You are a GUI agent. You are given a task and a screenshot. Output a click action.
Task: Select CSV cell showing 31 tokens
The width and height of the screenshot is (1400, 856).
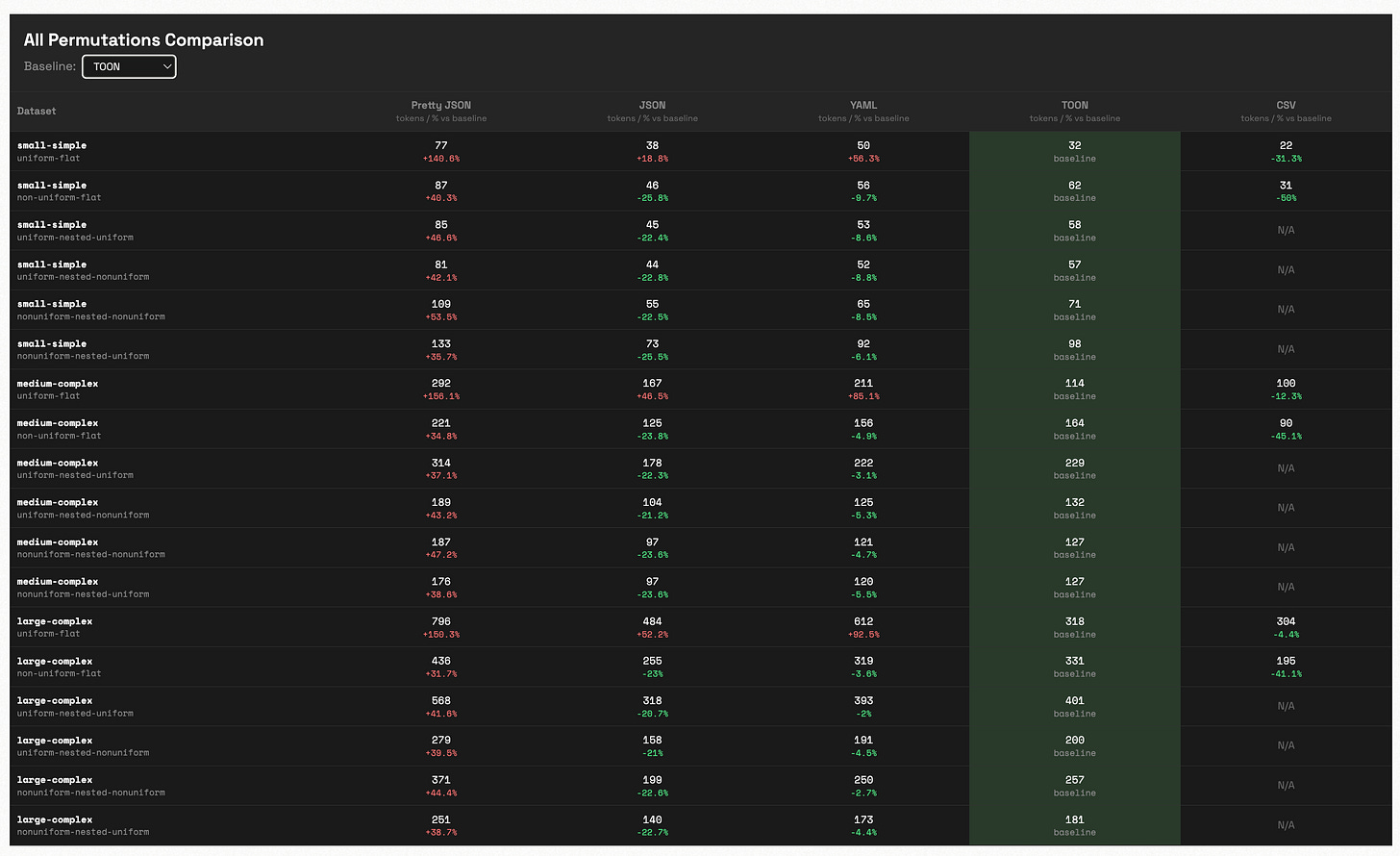[1286, 191]
